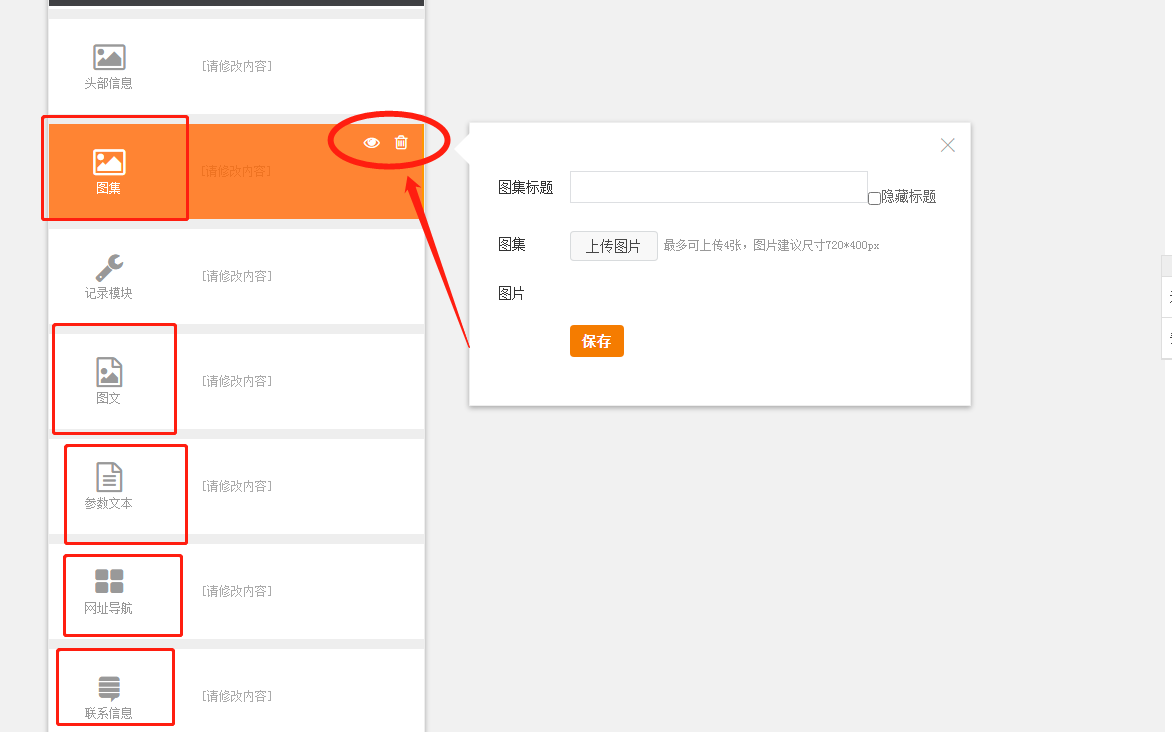1172x732 pixels.
Task: Click 请修改内容 text in 图文 row
Action: (237, 381)
